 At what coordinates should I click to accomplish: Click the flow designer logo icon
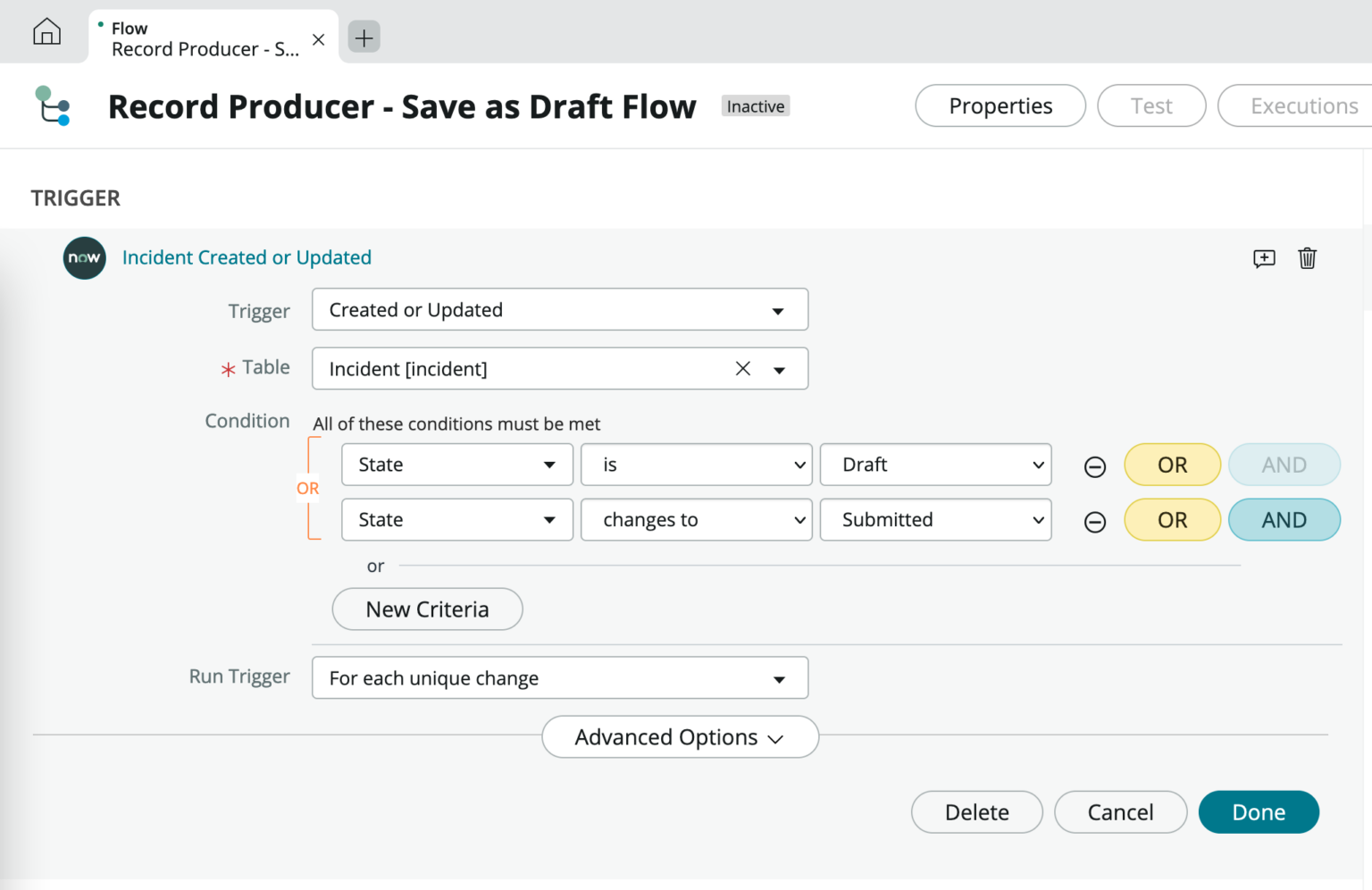[x=52, y=105]
